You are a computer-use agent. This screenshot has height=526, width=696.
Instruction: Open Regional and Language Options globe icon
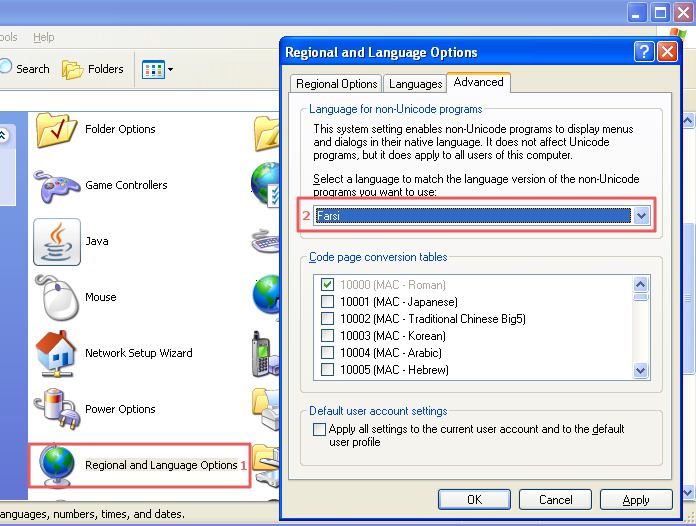coord(57,465)
